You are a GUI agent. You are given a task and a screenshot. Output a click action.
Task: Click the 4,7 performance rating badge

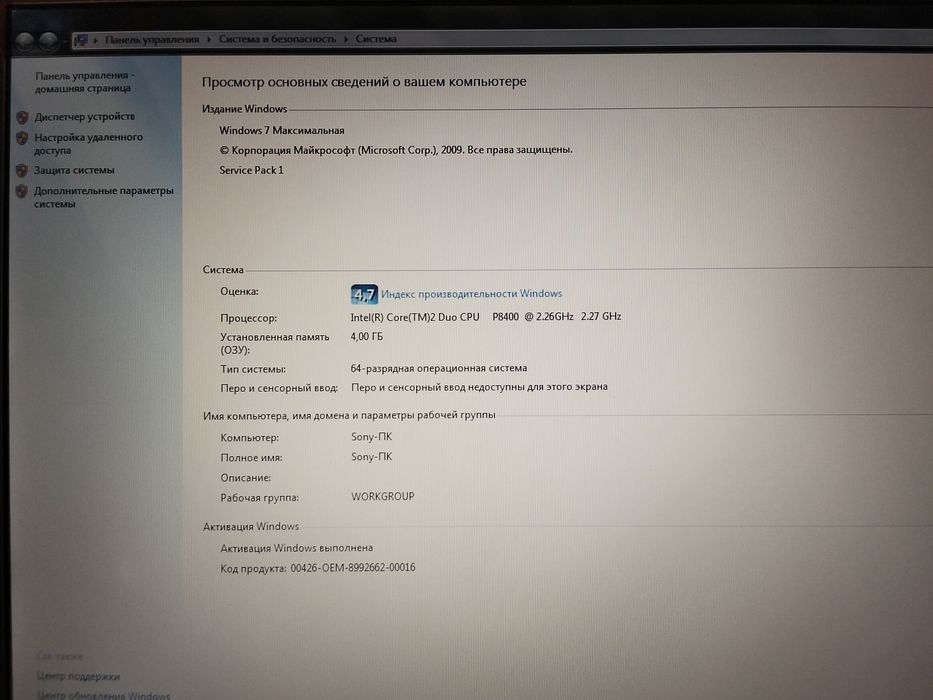pos(364,294)
